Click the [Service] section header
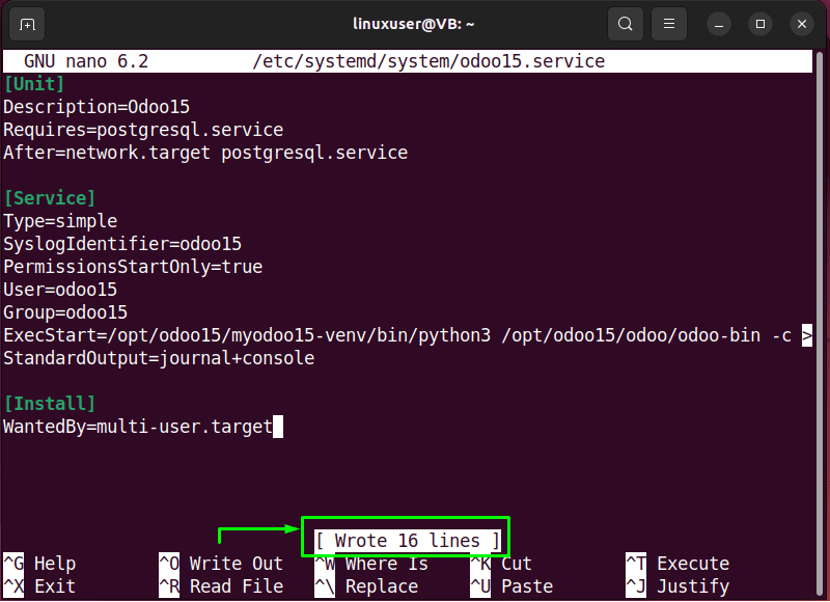This screenshot has height=602, width=830. 50,199
